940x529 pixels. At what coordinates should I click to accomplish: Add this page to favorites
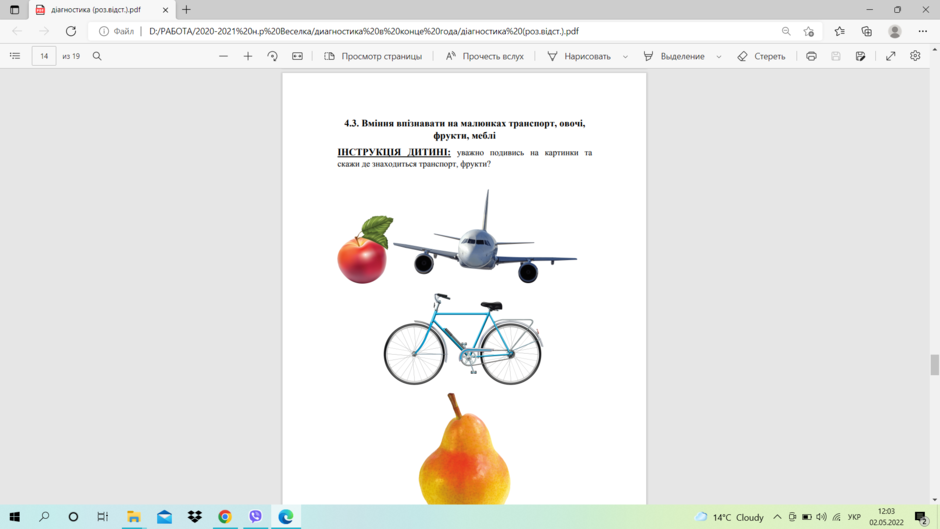(809, 31)
